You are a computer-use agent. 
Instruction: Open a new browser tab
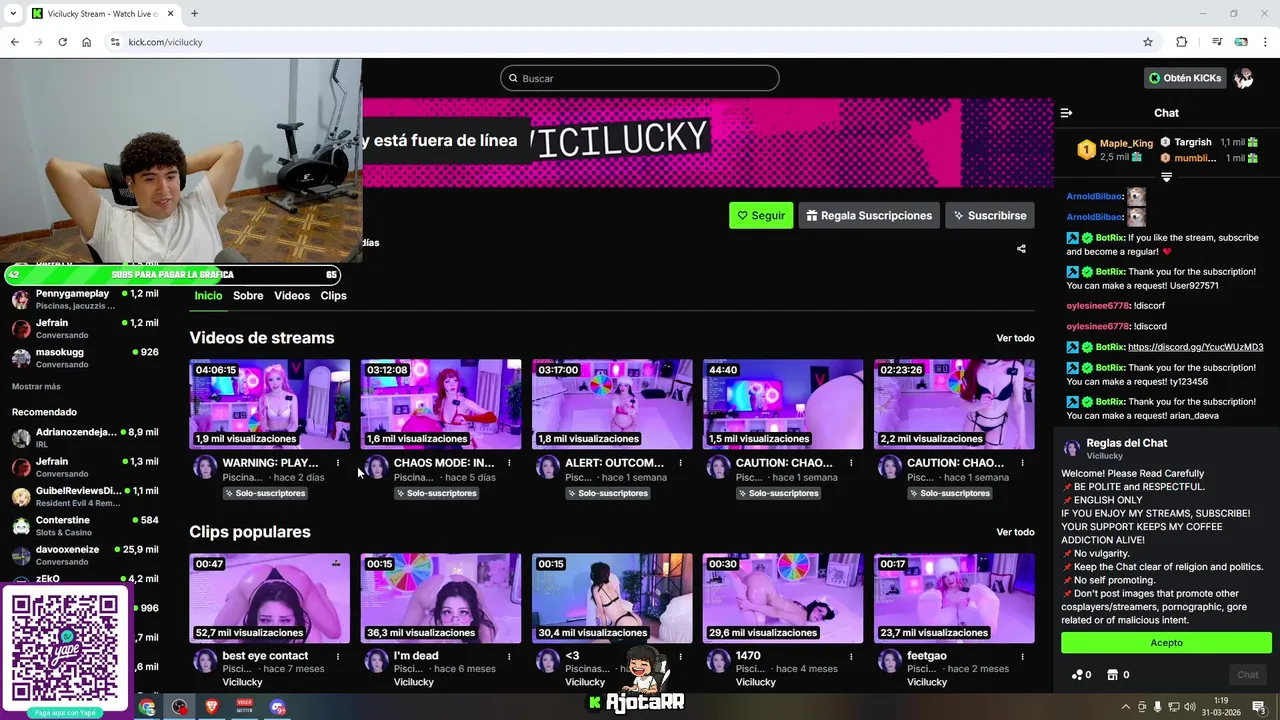pos(194,14)
